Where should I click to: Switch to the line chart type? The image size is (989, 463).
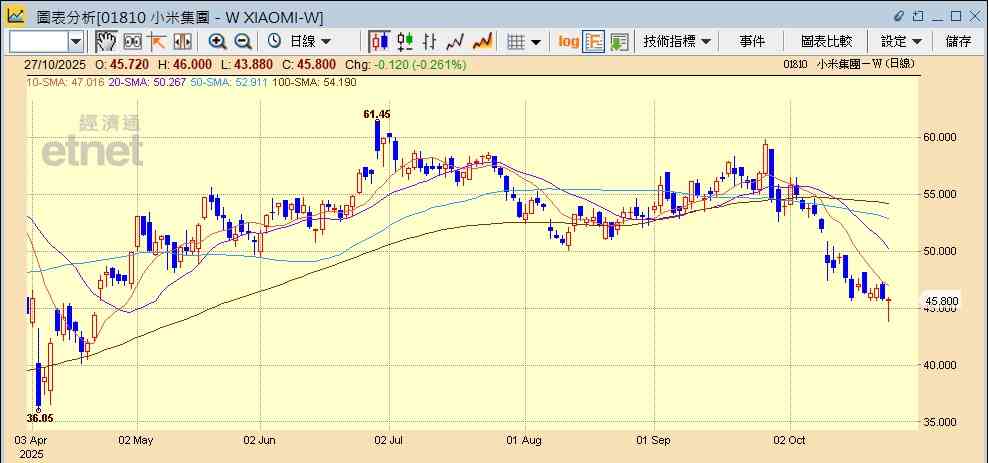pos(456,41)
